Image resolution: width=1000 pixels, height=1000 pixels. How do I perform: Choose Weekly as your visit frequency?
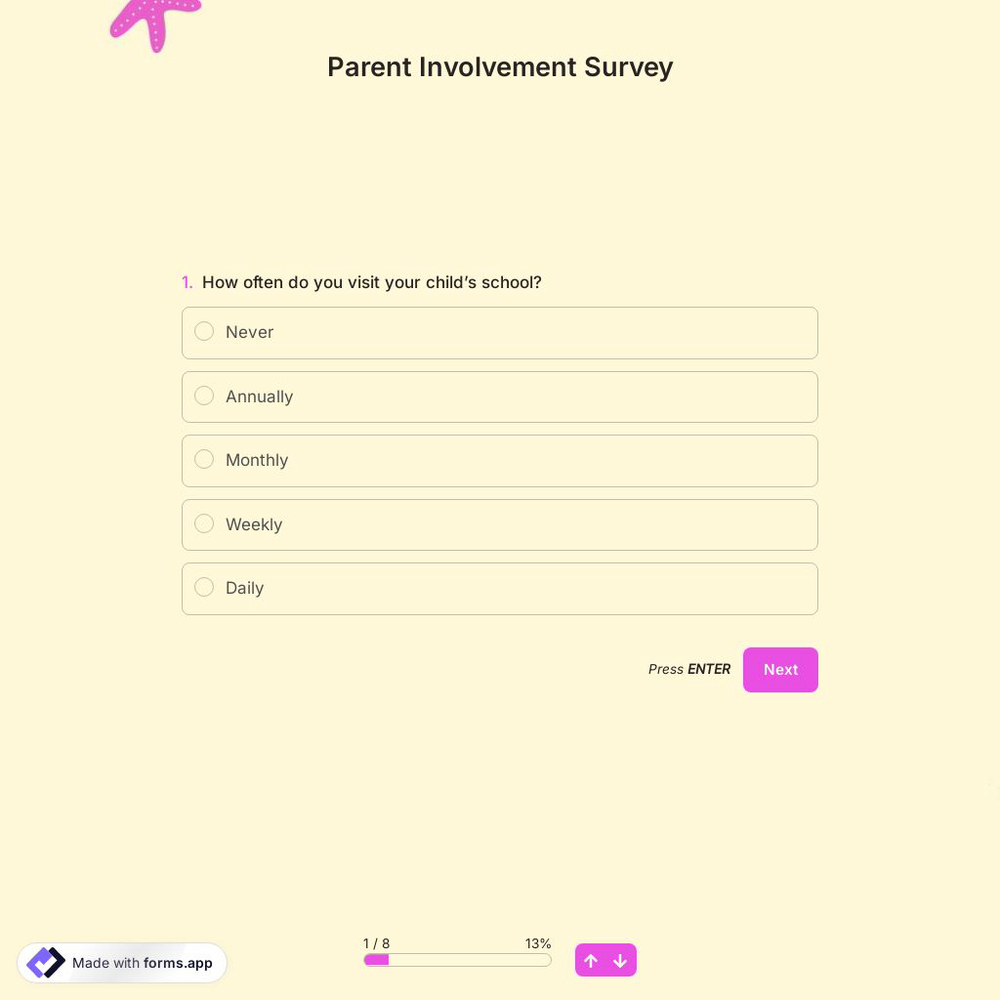click(500, 524)
